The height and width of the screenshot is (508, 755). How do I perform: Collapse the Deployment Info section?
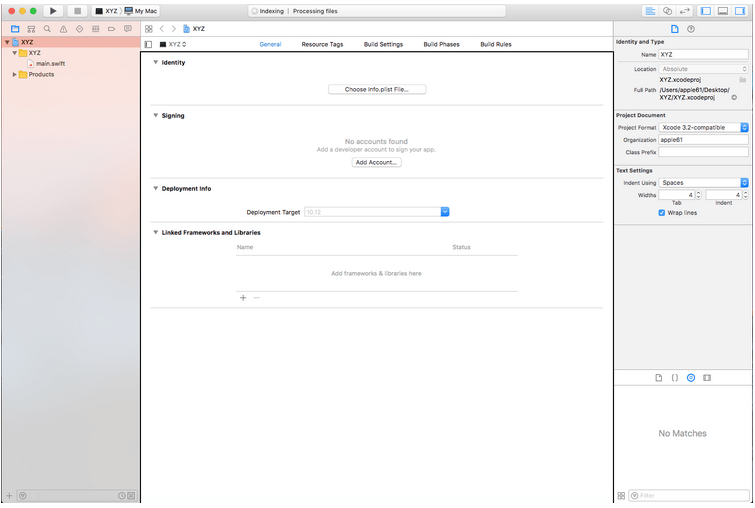(156, 188)
